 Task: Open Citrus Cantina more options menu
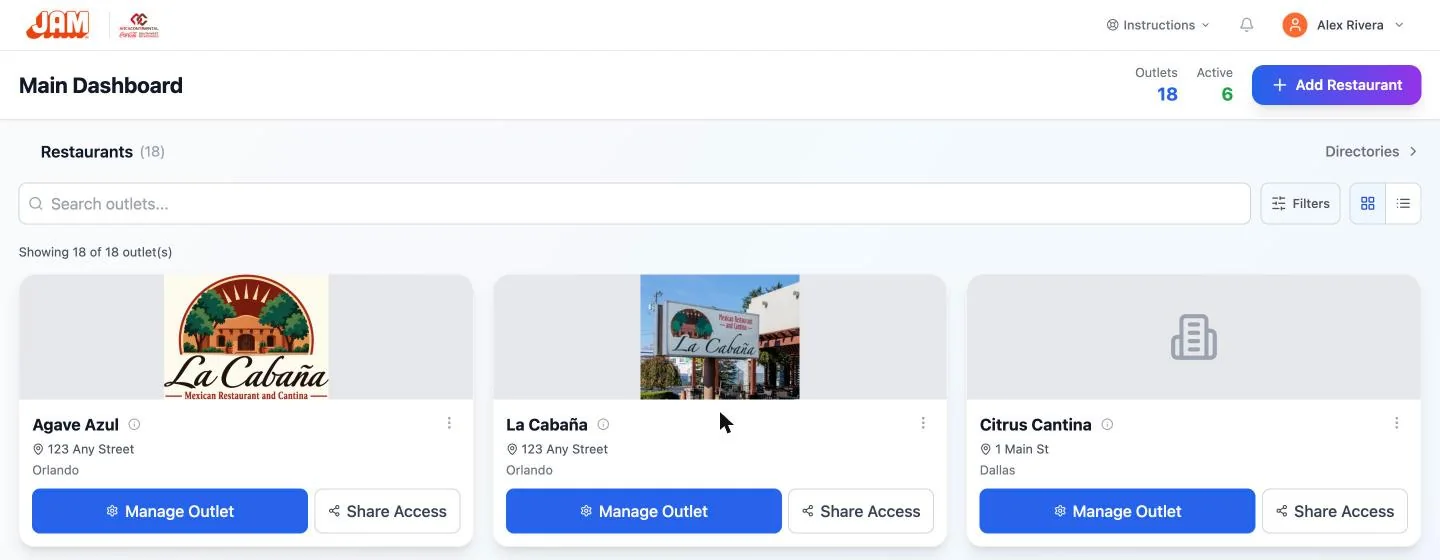click(x=1397, y=423)
